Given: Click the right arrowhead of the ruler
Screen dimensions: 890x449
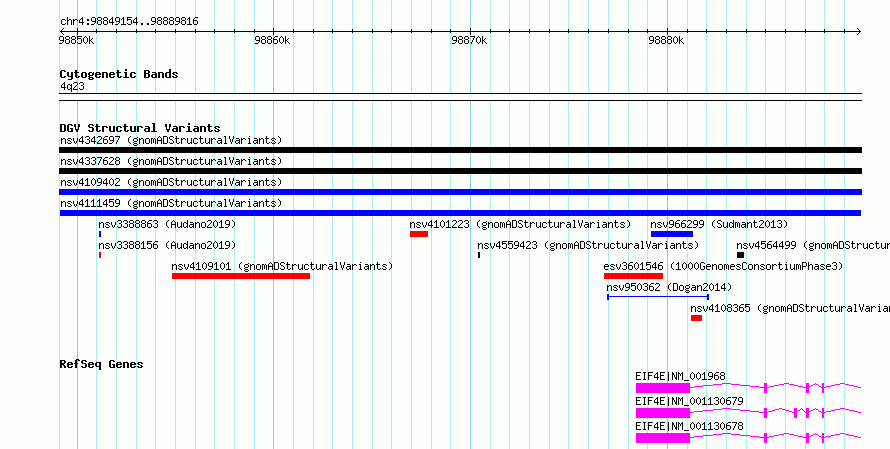Looking at the screenshot, I should 859,32.
